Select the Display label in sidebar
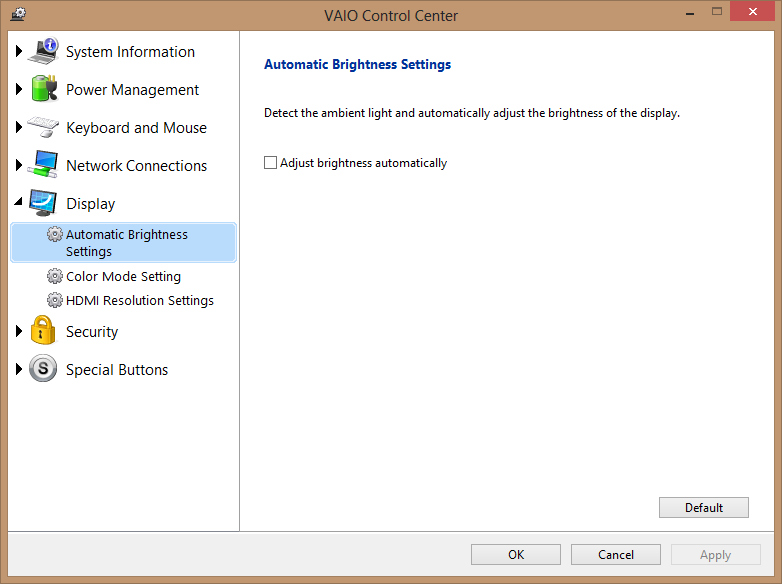Viewport: 782px width, 584px height. [90, 203]
